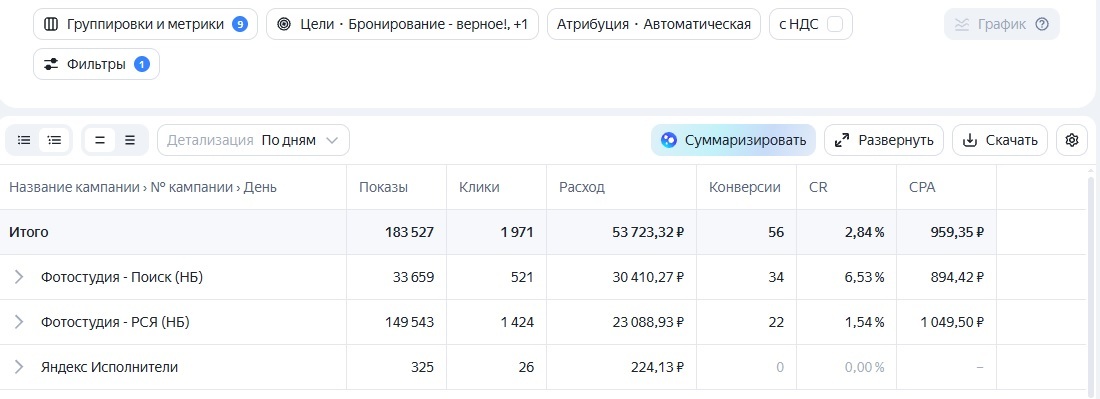Image resolution: width=1100 pixels, height=399 pixels.
Task: Open table settings gear icon
Action: [x=1071, y=140]
